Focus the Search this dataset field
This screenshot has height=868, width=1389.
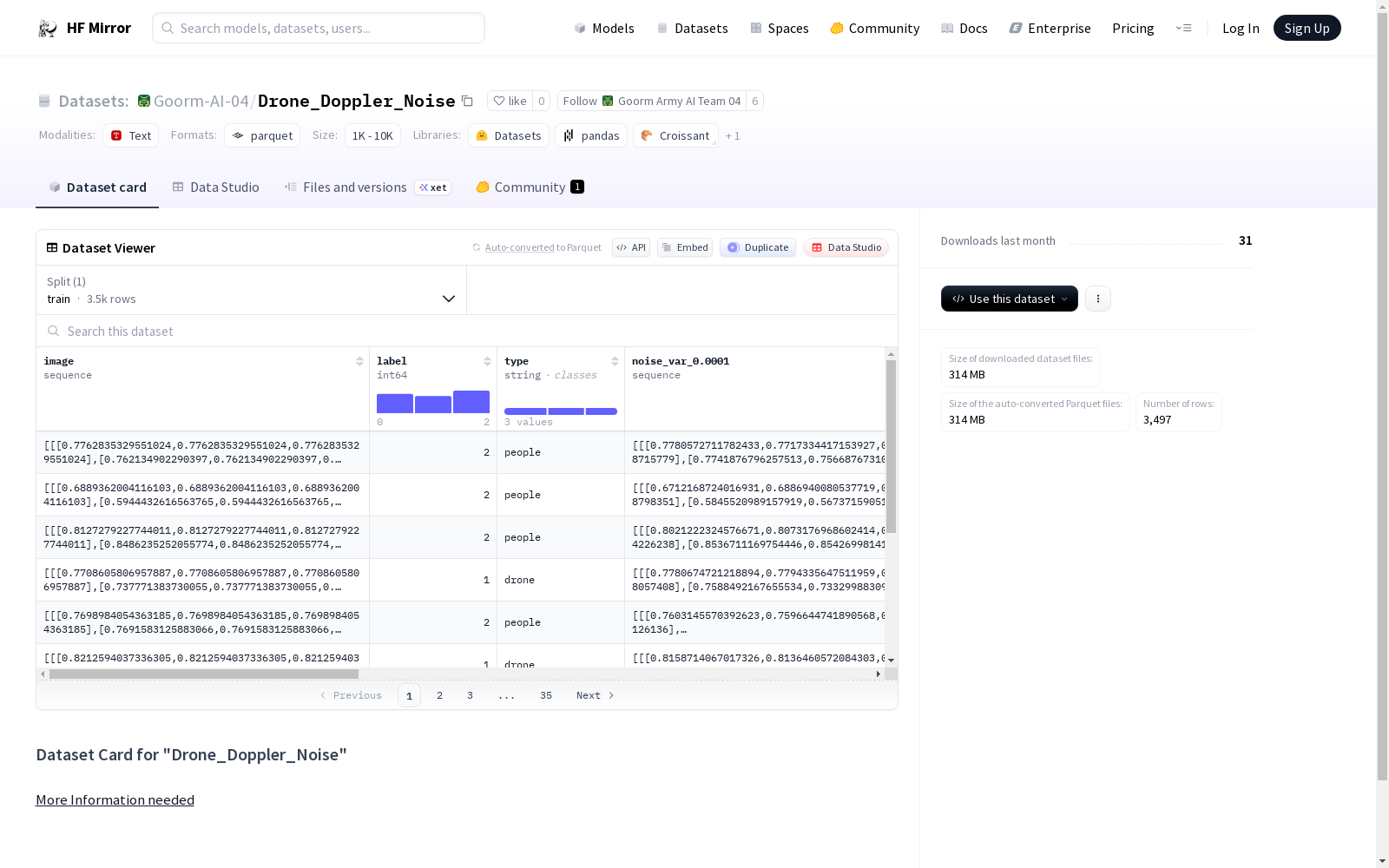click(467, 331)
